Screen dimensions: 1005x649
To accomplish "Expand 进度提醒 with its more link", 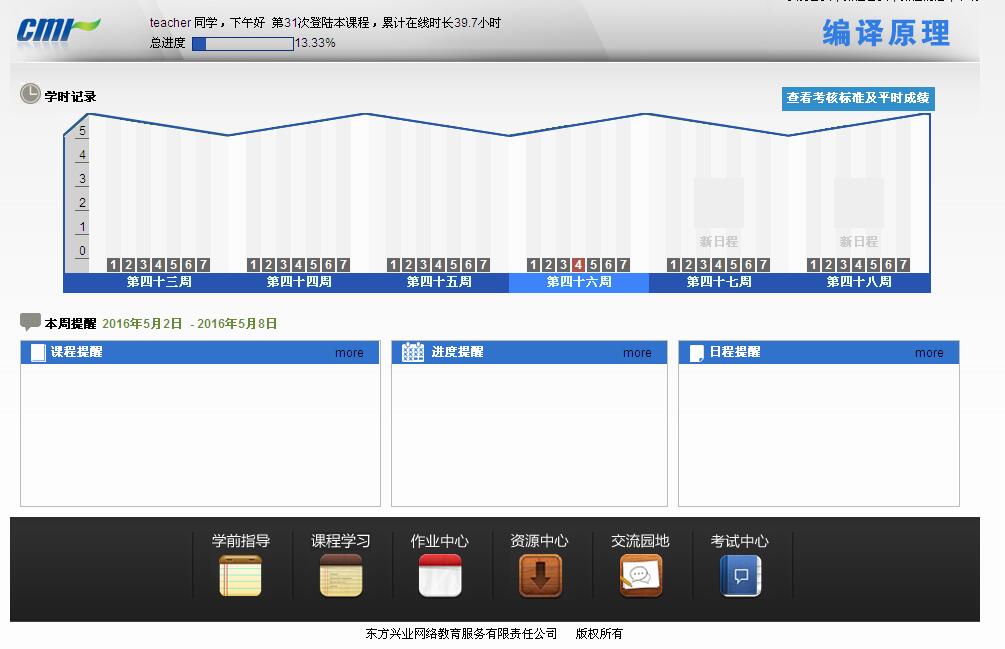I will (637, 353).
